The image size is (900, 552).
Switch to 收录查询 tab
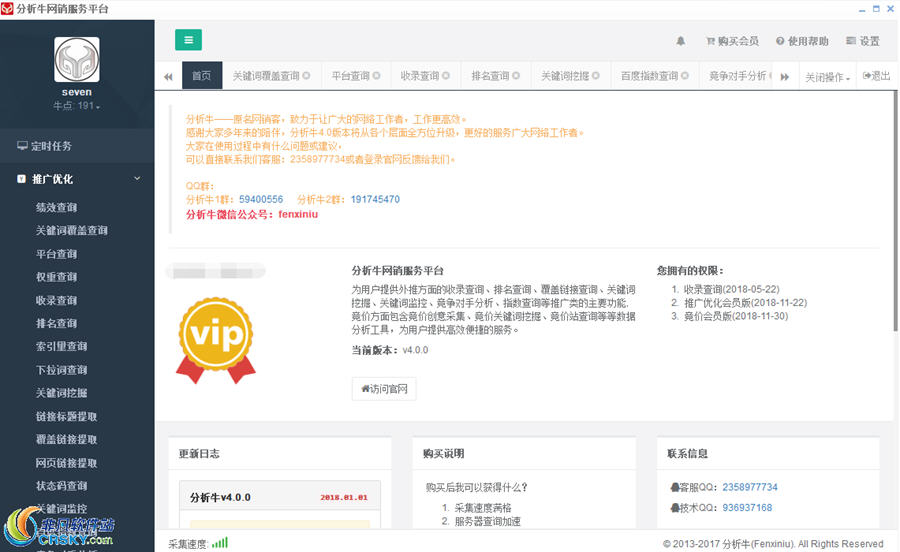point(420,76)
